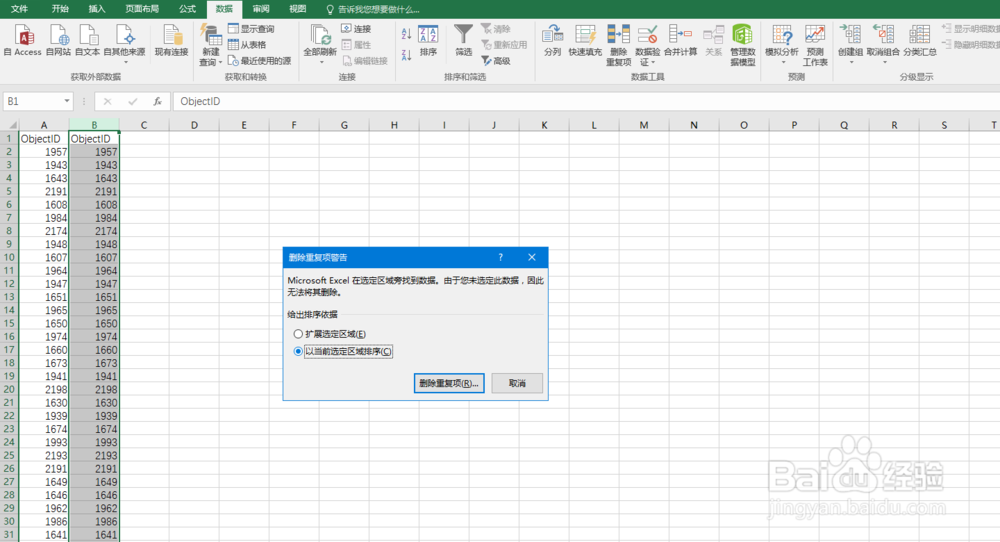The image size is (1000, 542).
Task: Click the 取消 button in dialog
Action: 517,383
